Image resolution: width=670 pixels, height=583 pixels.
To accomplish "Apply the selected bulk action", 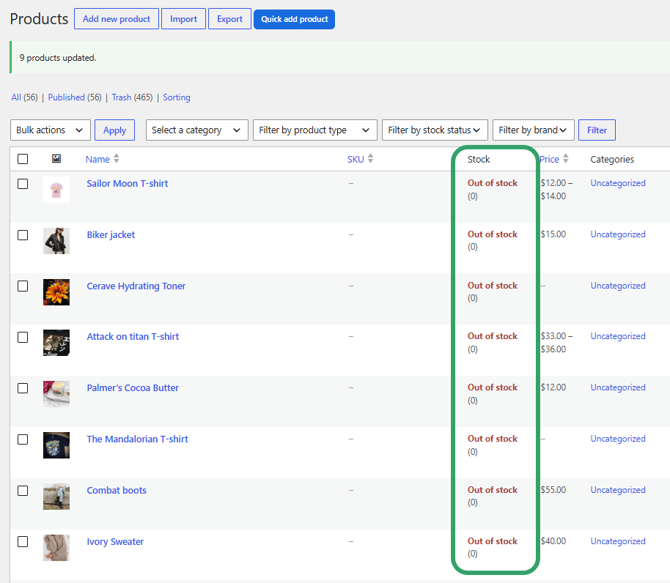I will (115, 130).
